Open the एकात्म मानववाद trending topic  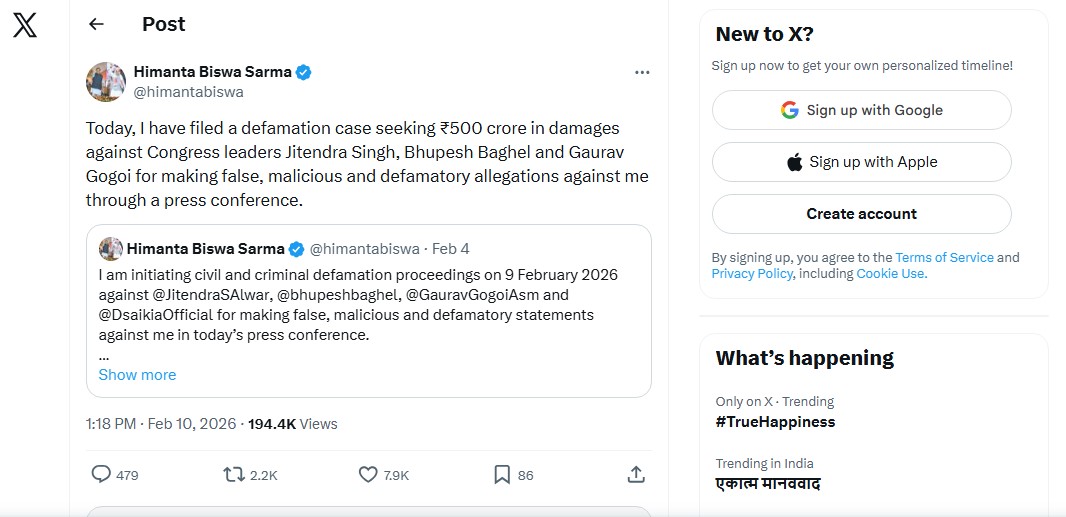768,484
